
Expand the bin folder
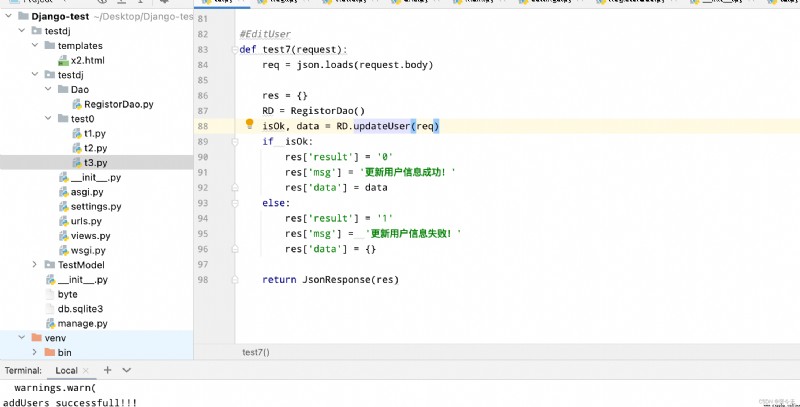[x=35, y=352]
